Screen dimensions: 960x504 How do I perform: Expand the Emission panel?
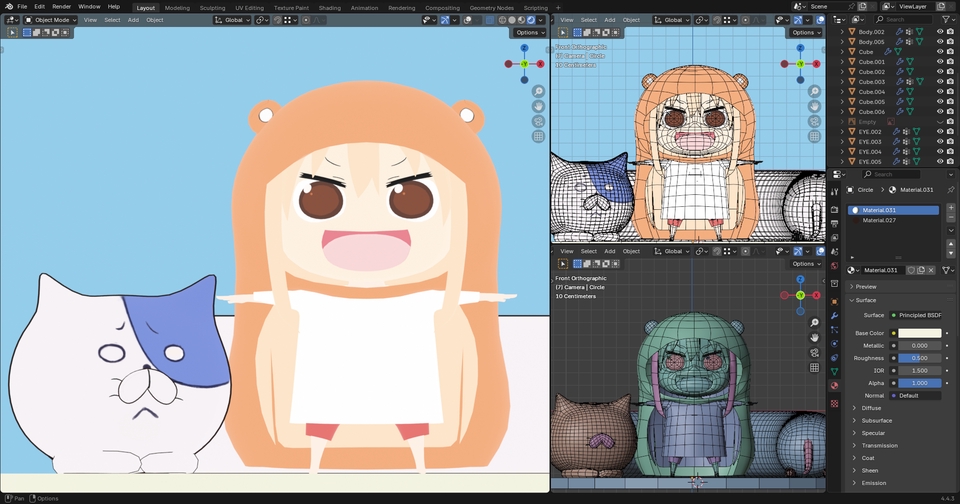click(x=873, y=483)
